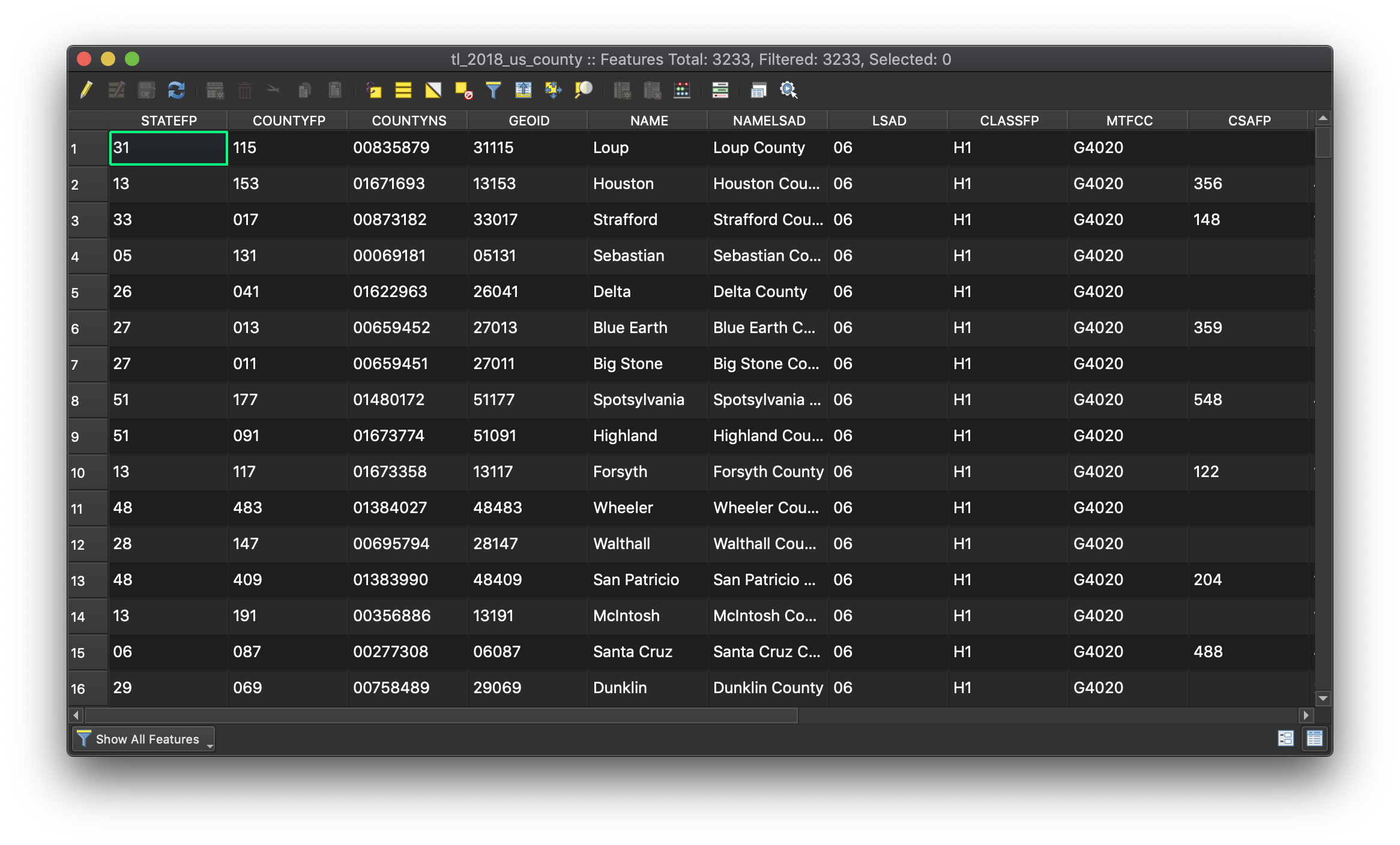Toggle editing mode with the pencil icon
The image size is (1400, 845).
coord(86,91)
